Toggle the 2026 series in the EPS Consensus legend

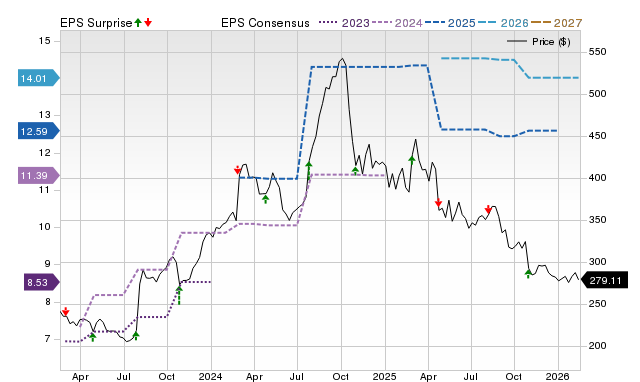coord(503,23)
